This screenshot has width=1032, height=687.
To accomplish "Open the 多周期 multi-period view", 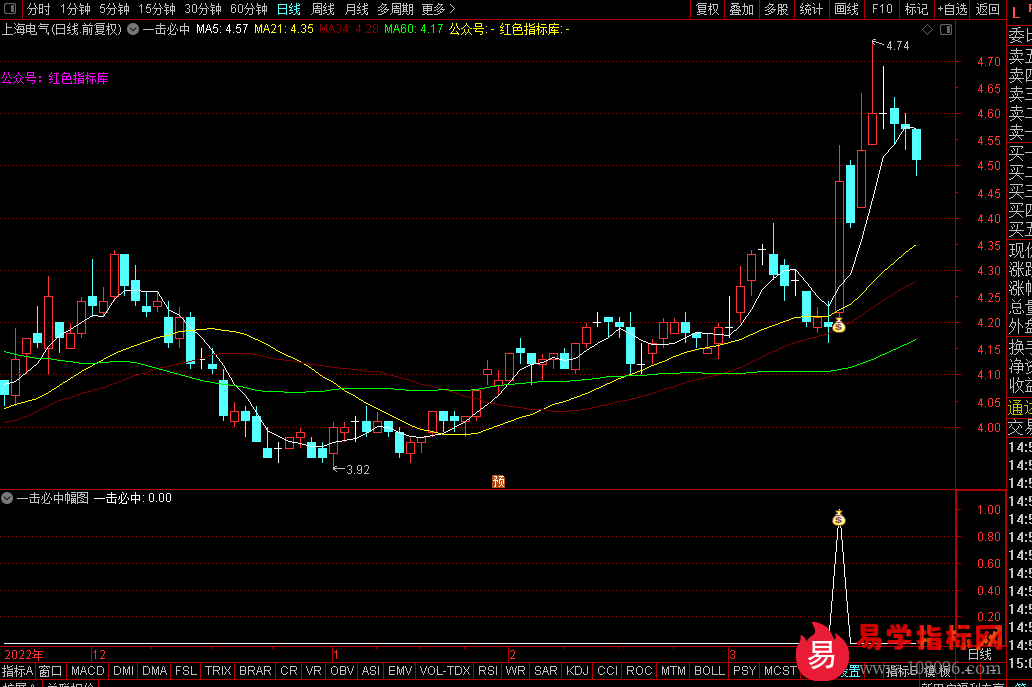I will [396, 9].
